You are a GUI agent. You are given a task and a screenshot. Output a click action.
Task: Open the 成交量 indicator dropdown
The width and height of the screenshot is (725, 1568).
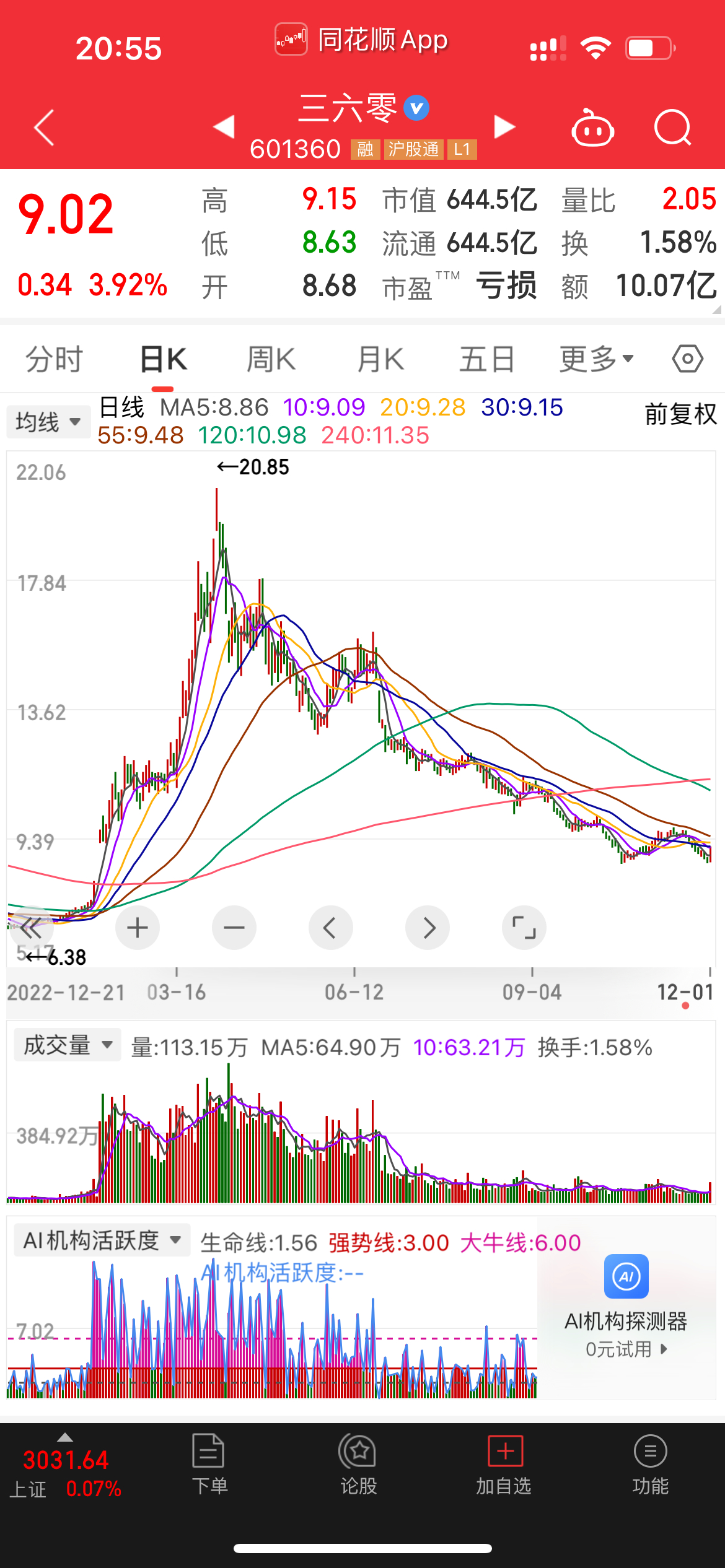(68, 1045)
